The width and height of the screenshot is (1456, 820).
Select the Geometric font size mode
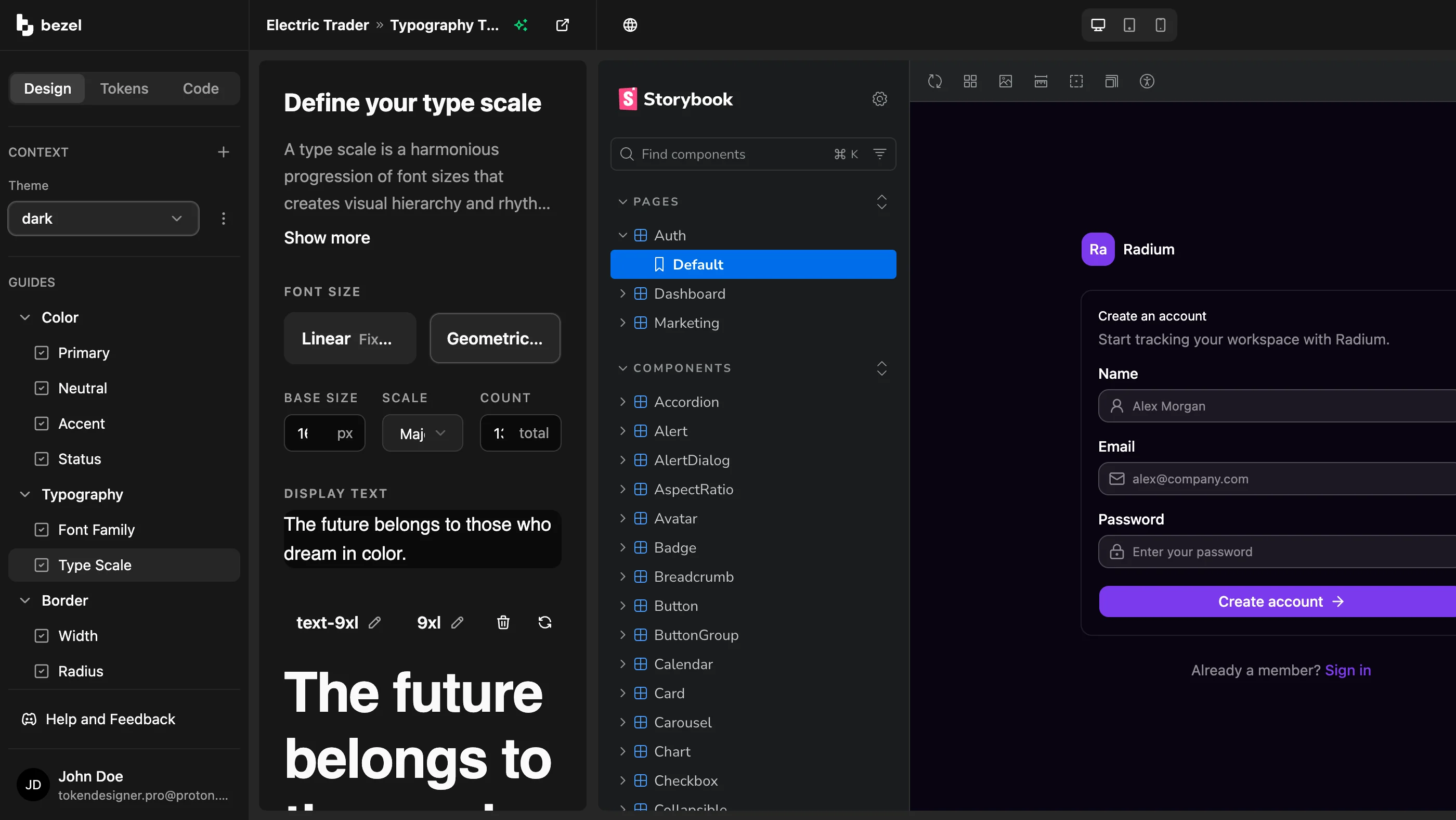[x=495, y=338]
